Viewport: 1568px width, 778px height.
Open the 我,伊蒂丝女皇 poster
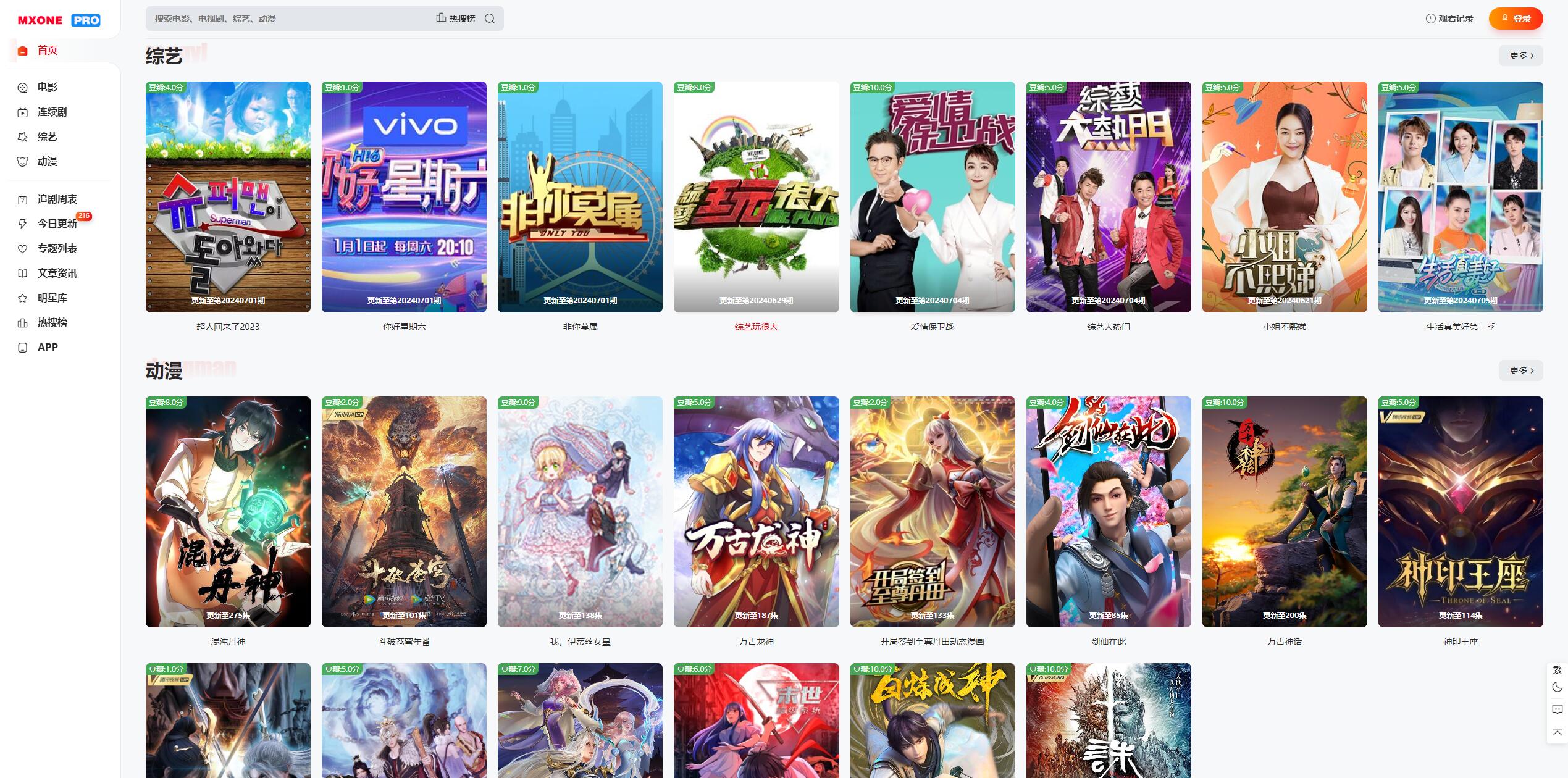[x=580, y=512]
